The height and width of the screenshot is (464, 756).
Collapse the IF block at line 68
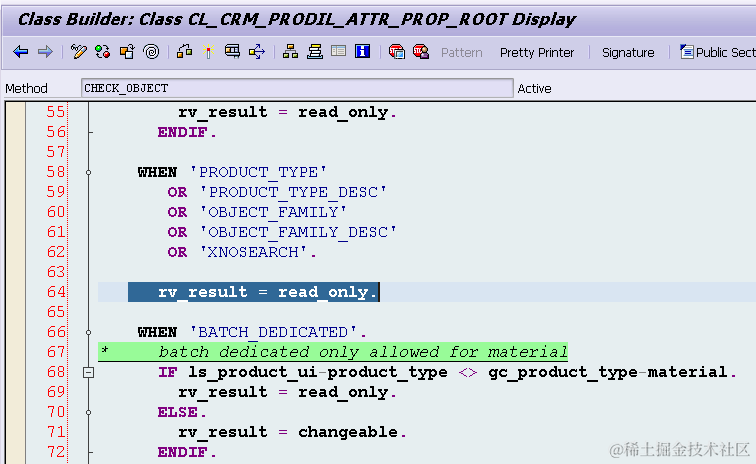(x=88, y=372)
